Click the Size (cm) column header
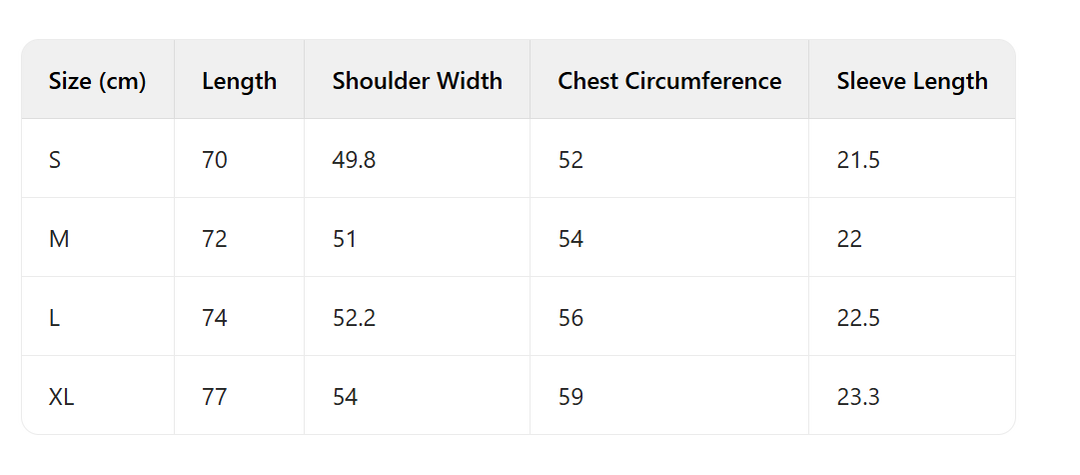The height and width of the screenshot is (475, 1080). tap(97, 81)
